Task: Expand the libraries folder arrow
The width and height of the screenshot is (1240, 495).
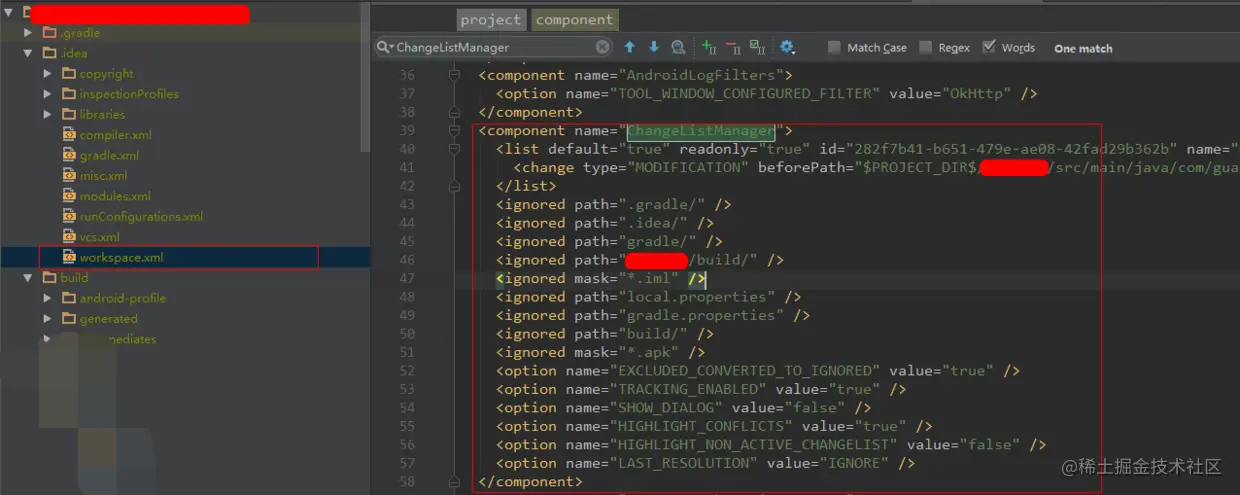Action: click(48, 114)
